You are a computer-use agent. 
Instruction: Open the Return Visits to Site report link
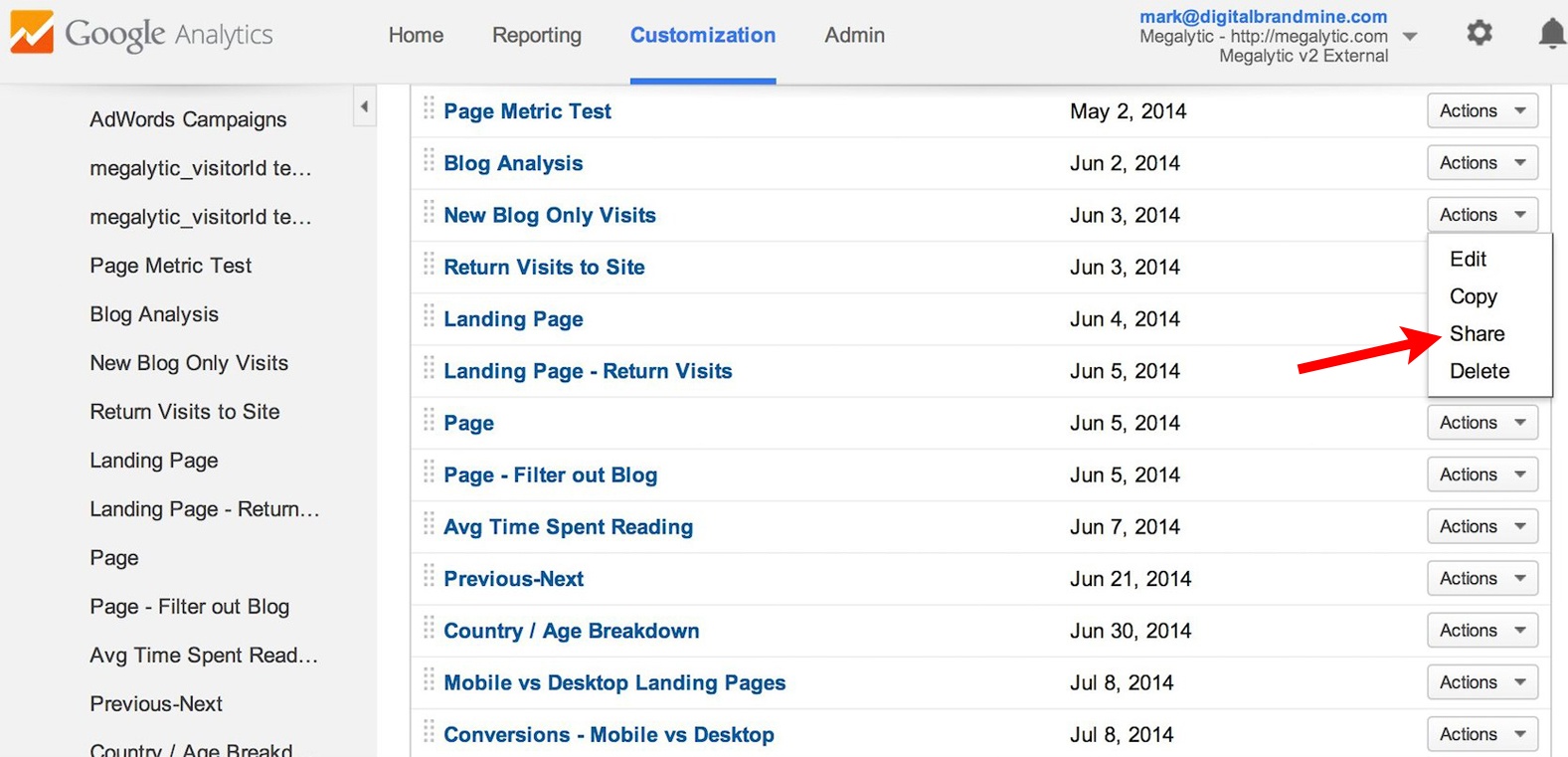[544, 267]
